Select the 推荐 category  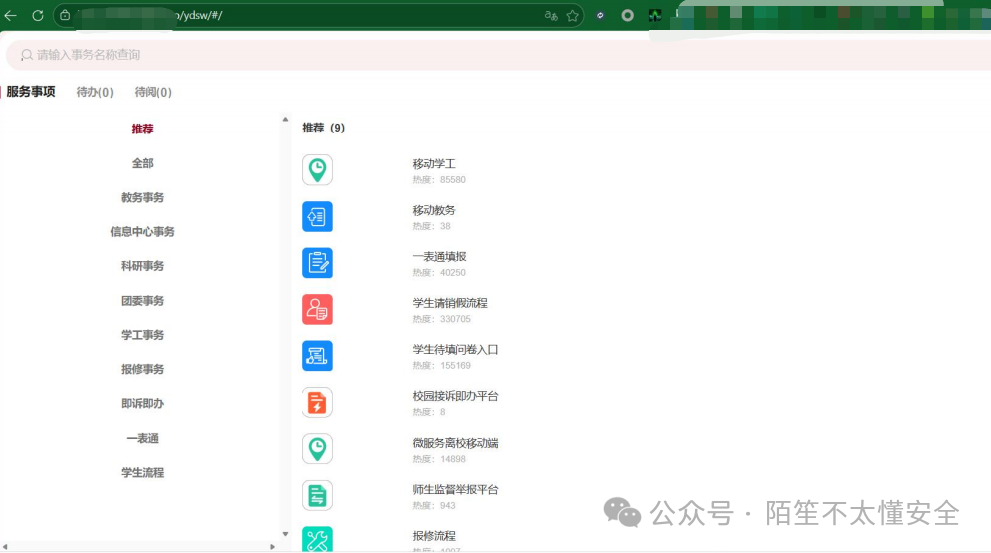click(x=142, y=129)
